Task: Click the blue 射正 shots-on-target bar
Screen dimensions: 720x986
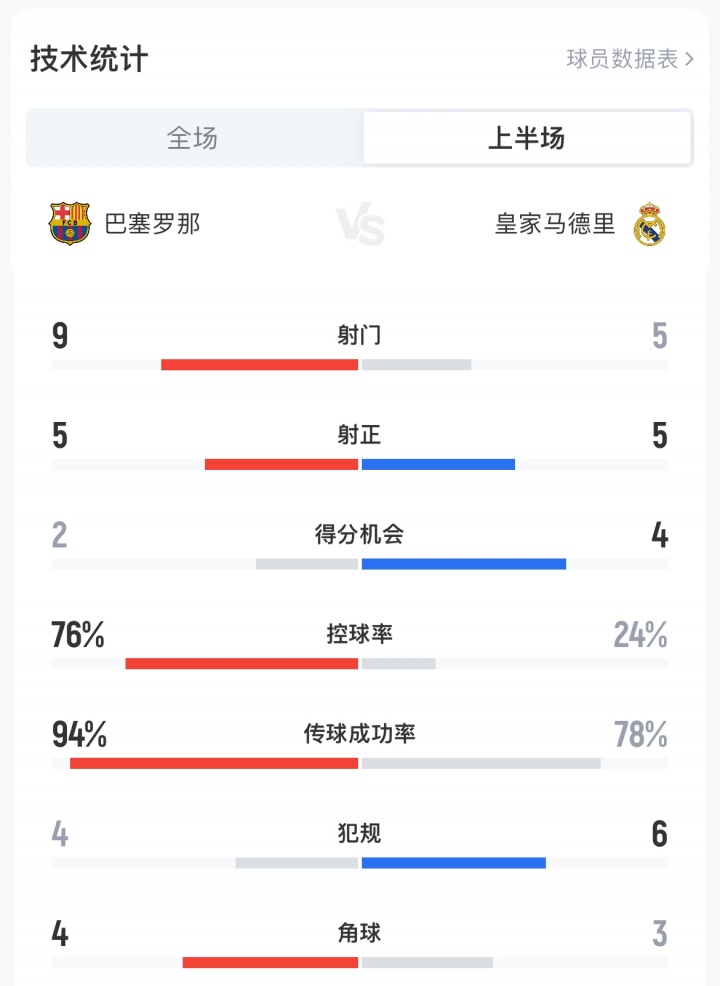Action: pyautogui.click(x=438, y=464)
